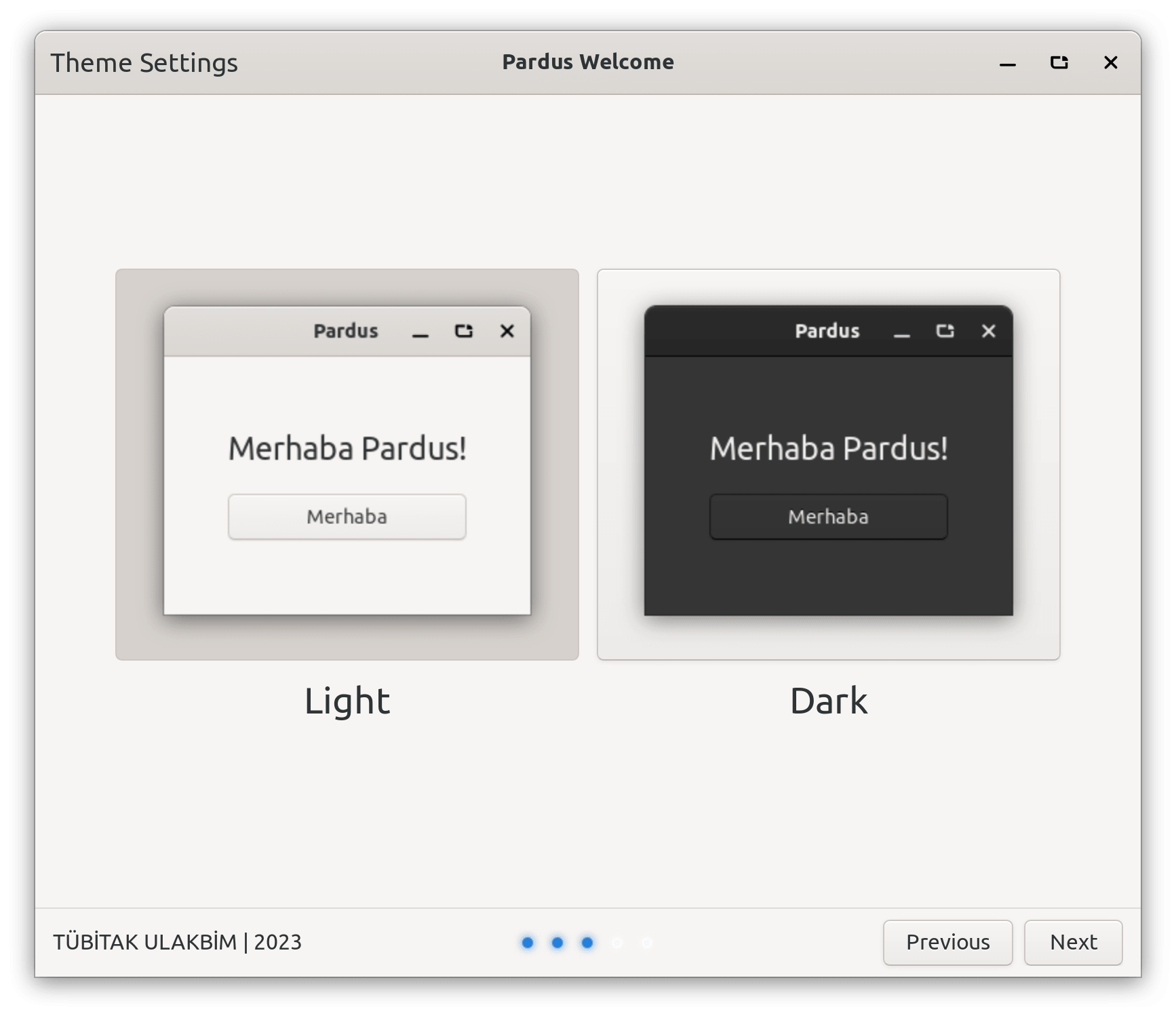This screenshot has width=1176, height=1016.
Task: Maximize the Pardus Welcome window
Action: [x=1059, y=63]
